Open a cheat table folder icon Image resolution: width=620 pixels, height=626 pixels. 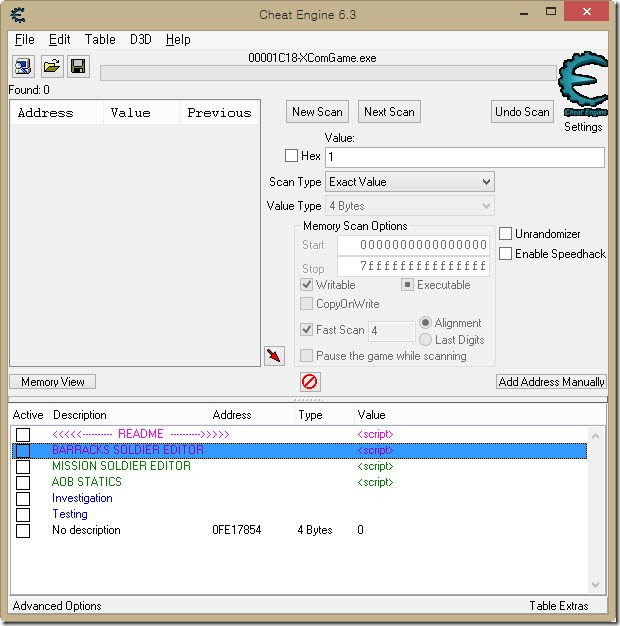(x=52, y=66)
